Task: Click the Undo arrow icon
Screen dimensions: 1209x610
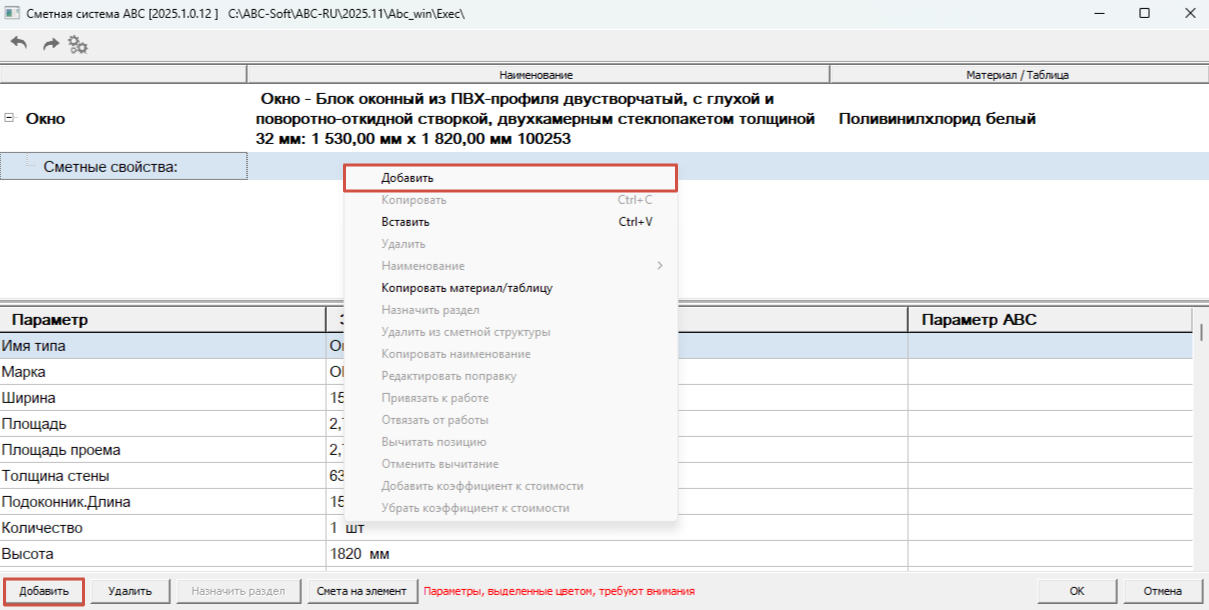Action: (19, 44)
